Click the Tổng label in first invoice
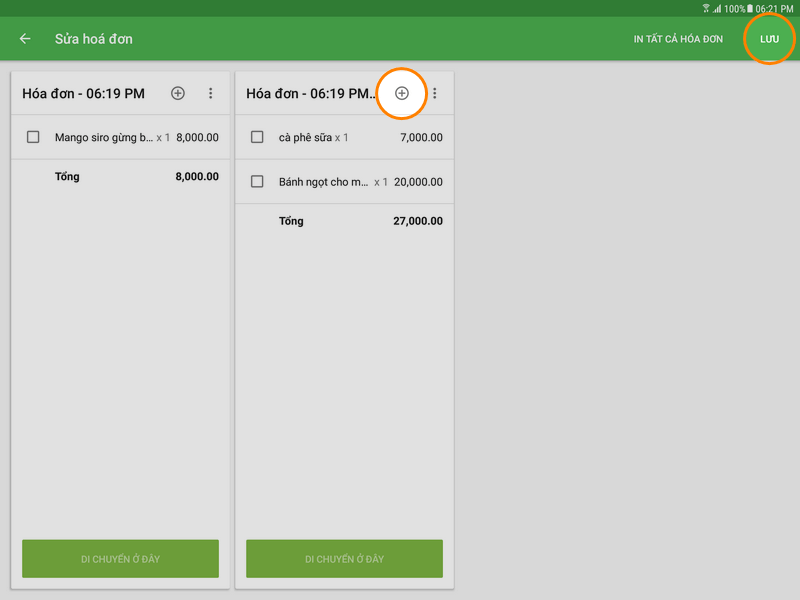This screenshot has width=800, height=600. (x=67, y=177)
